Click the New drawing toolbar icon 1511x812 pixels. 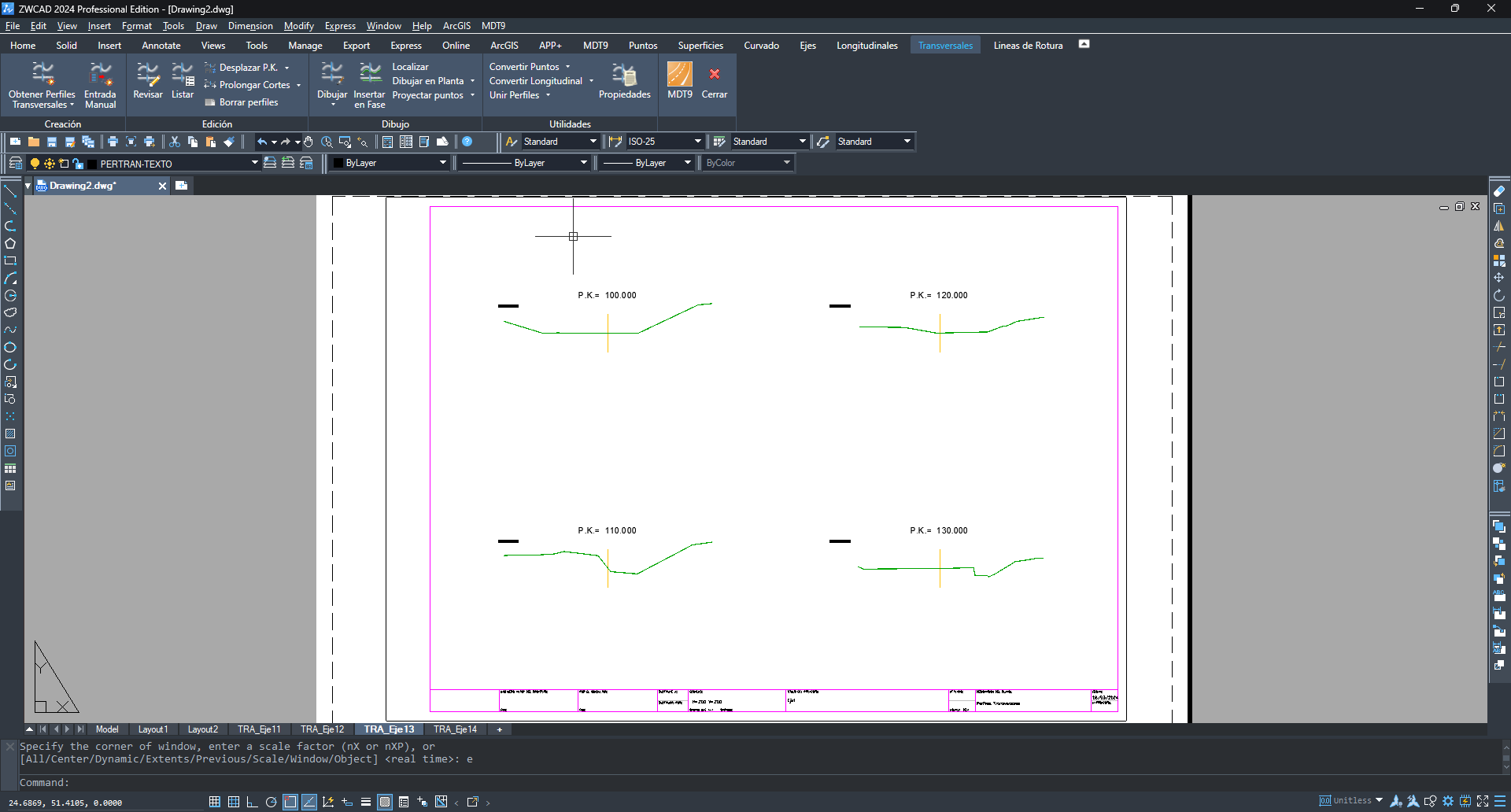(15, 142)
